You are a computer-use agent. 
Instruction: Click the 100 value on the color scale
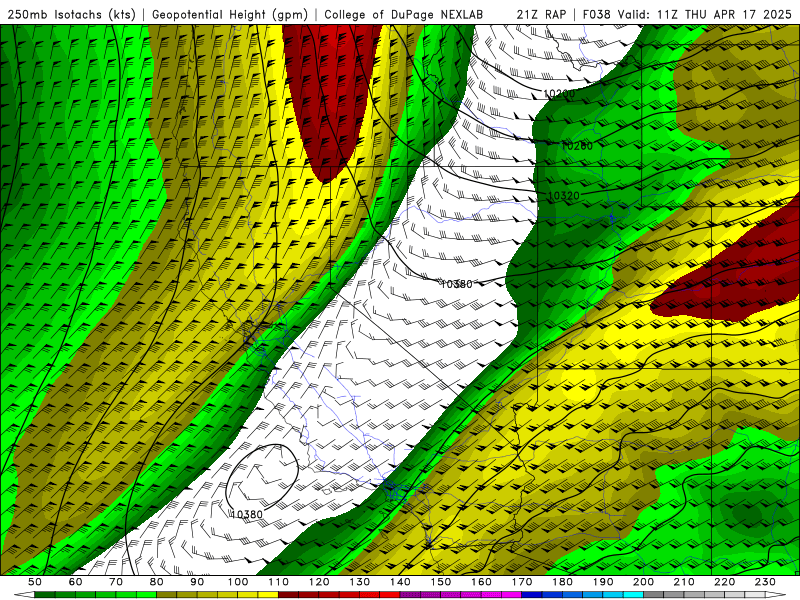[x=238, y=582]
